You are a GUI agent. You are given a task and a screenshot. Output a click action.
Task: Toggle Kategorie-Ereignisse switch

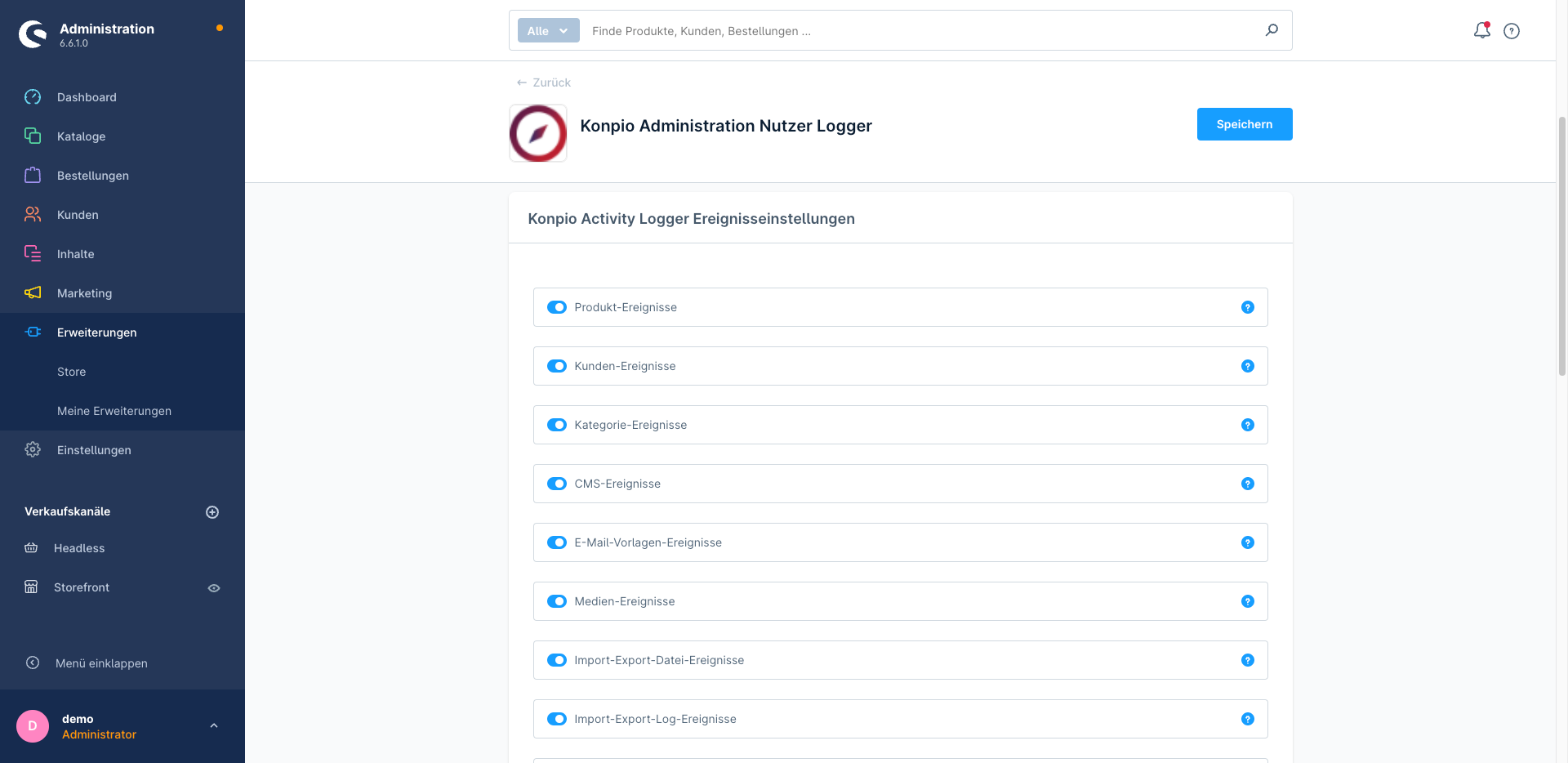(x=557, y=425)
